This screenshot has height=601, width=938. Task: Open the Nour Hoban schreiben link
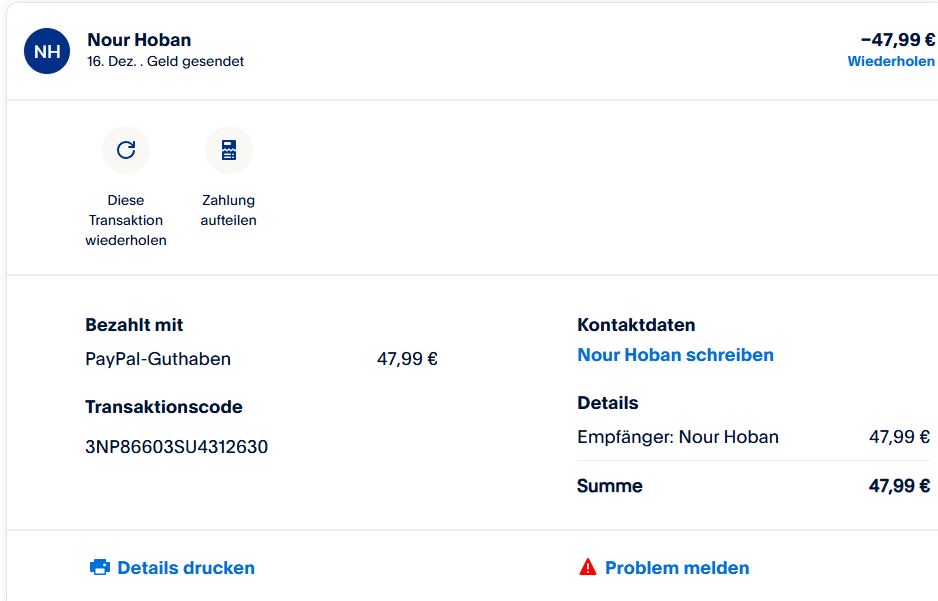click(x=675, y=355)
